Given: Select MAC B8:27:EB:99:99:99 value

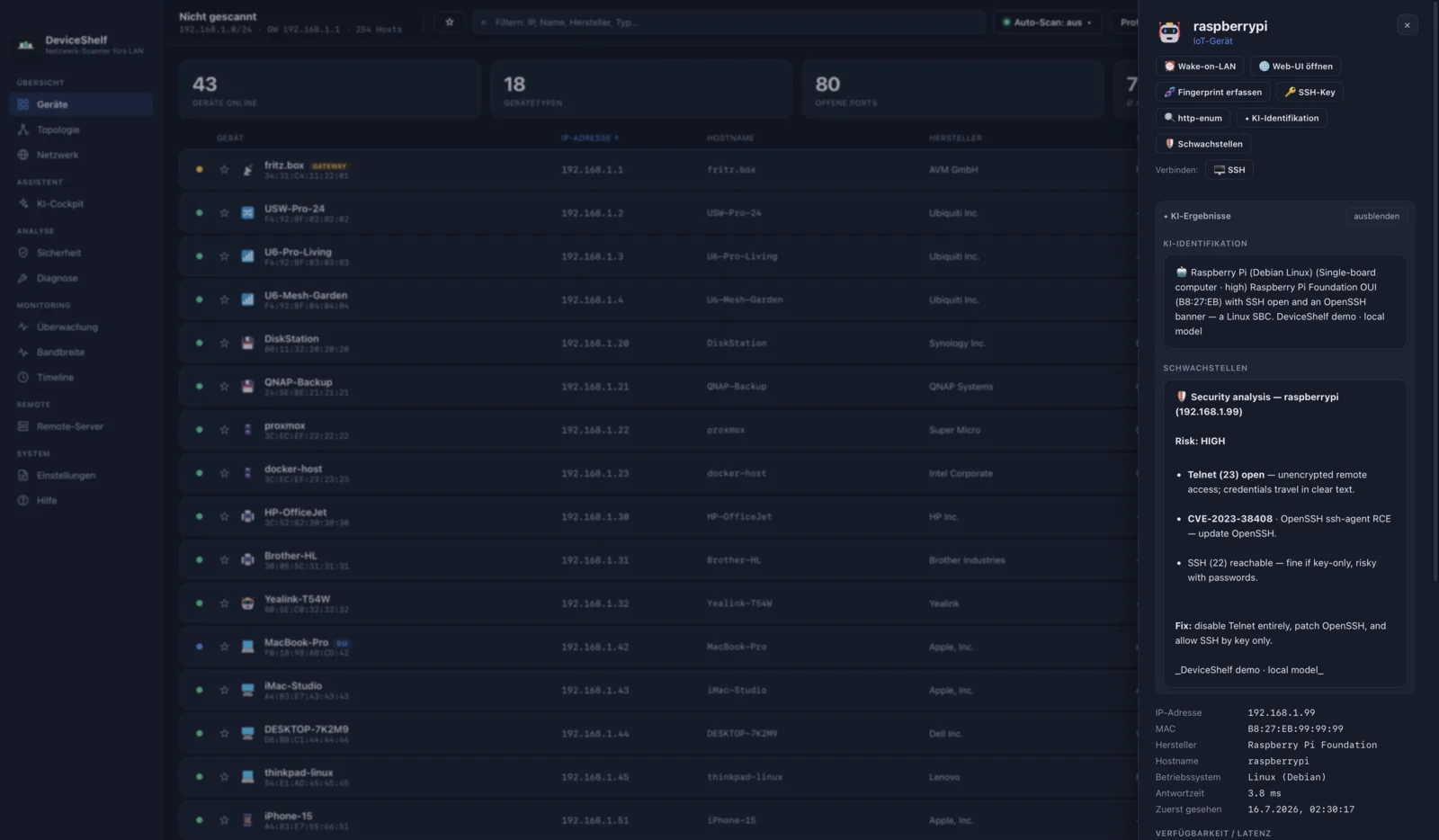Looking at the screenshot, I should tap(1295, 729).
